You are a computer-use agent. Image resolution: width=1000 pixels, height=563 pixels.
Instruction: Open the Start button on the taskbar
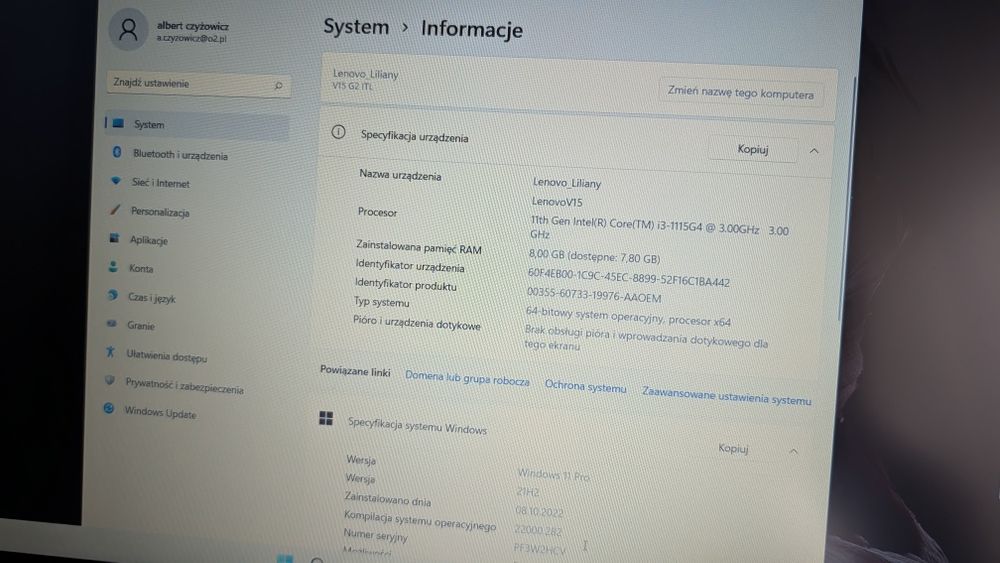point(285,559)
